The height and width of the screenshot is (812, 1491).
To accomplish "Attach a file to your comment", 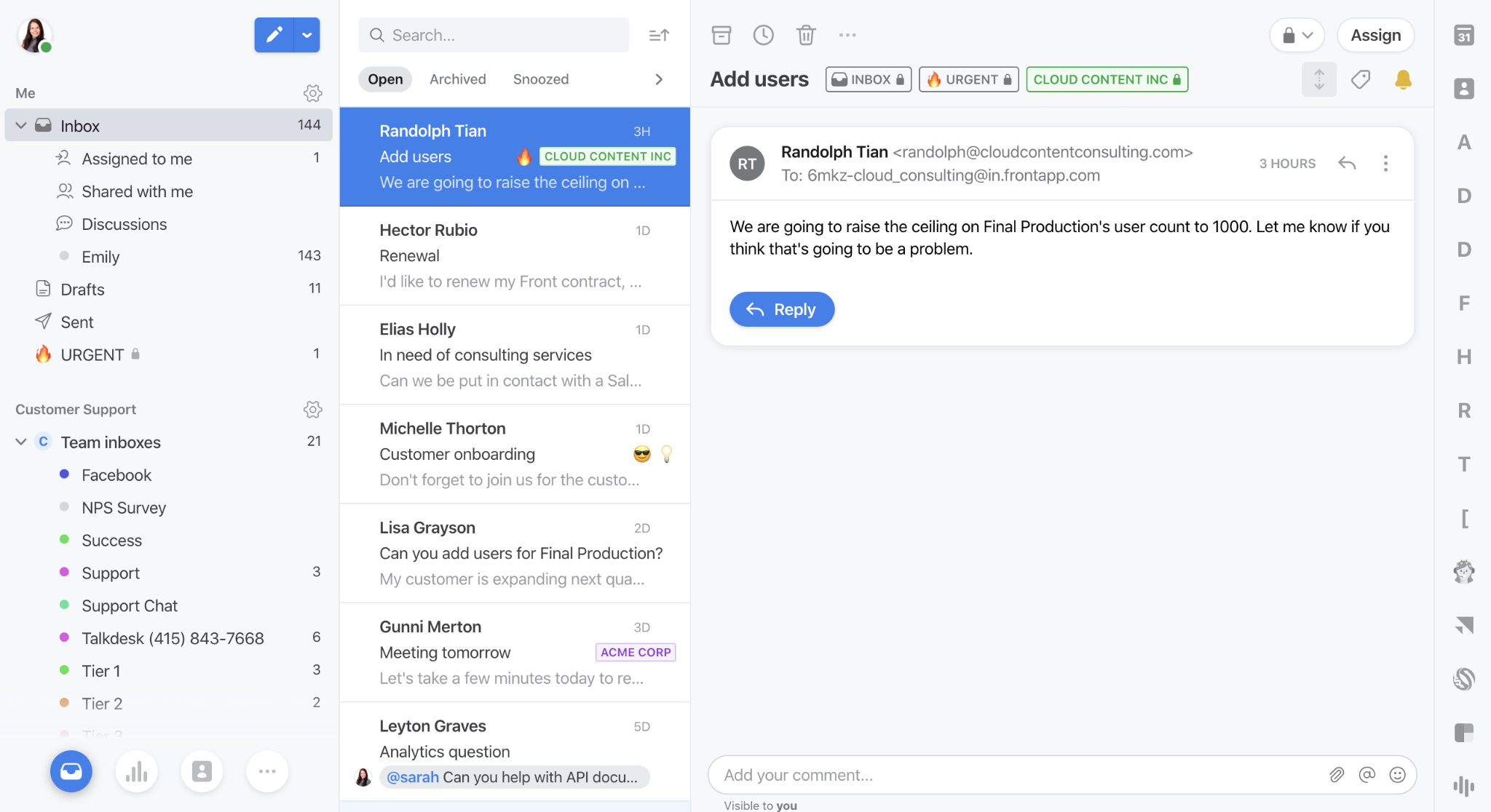I will point(1336,775).
